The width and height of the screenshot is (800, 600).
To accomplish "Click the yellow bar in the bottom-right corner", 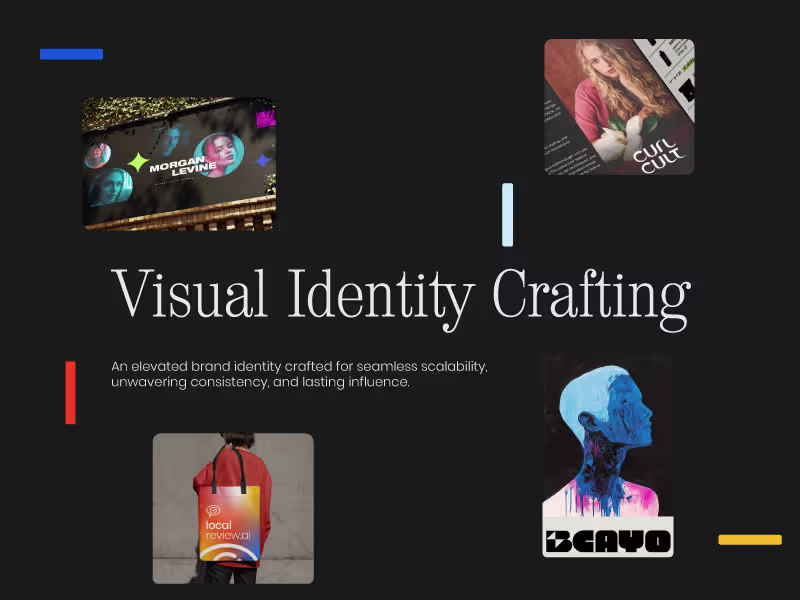I will [748, 539].
